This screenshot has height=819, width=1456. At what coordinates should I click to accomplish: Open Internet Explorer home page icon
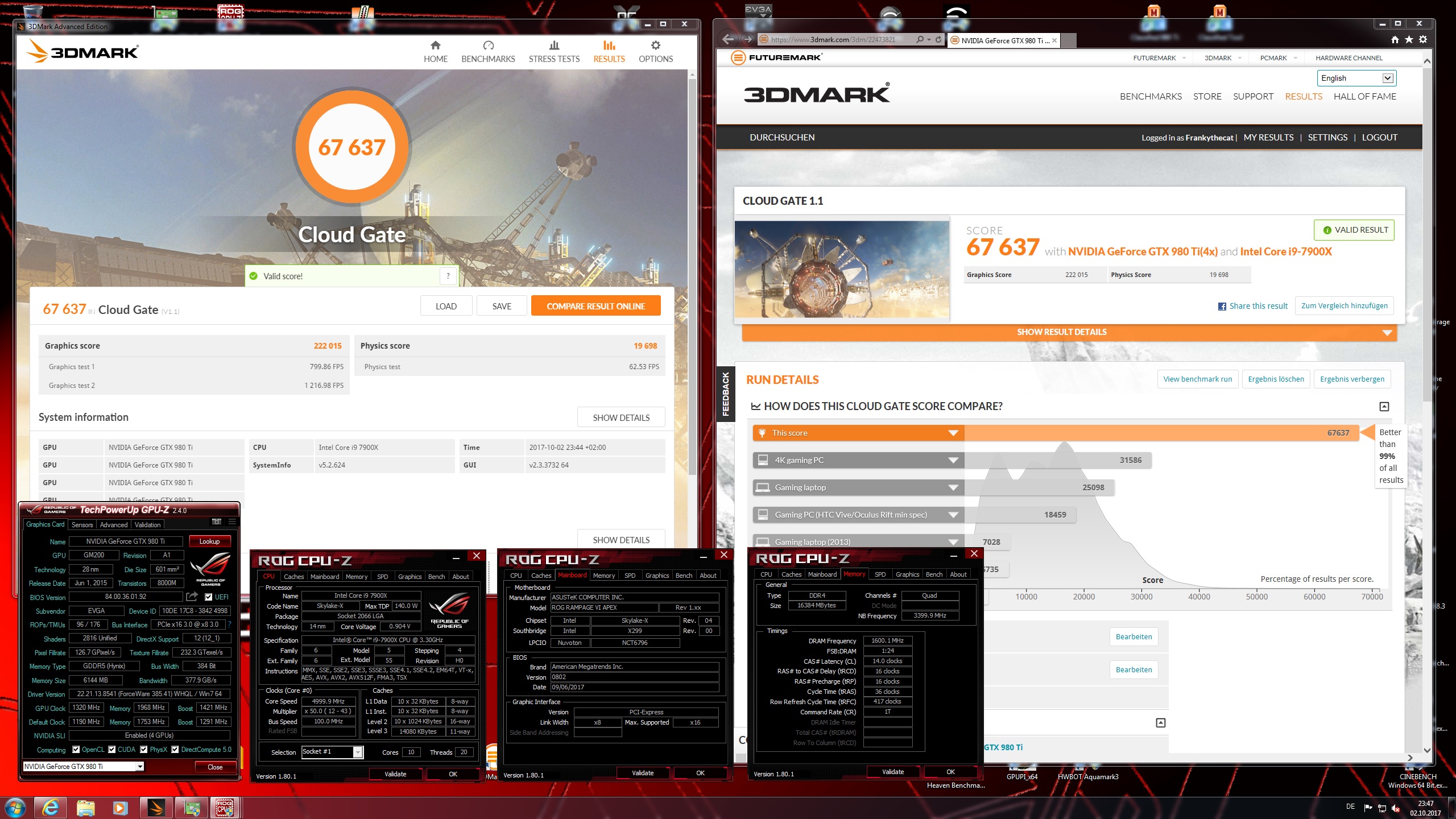[1395, 40]
